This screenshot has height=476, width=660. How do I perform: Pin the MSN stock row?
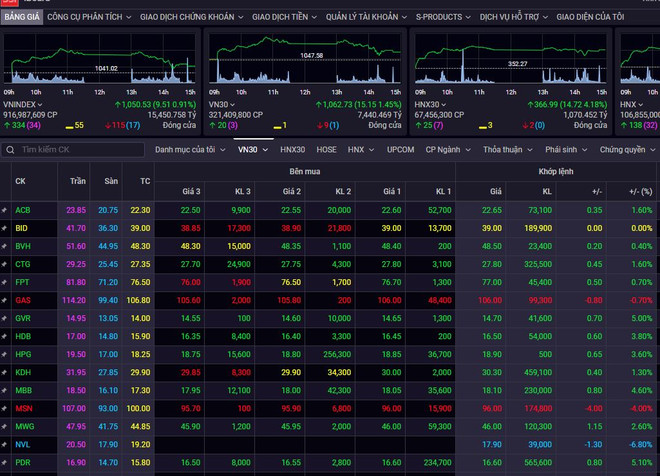click(5, 408)
